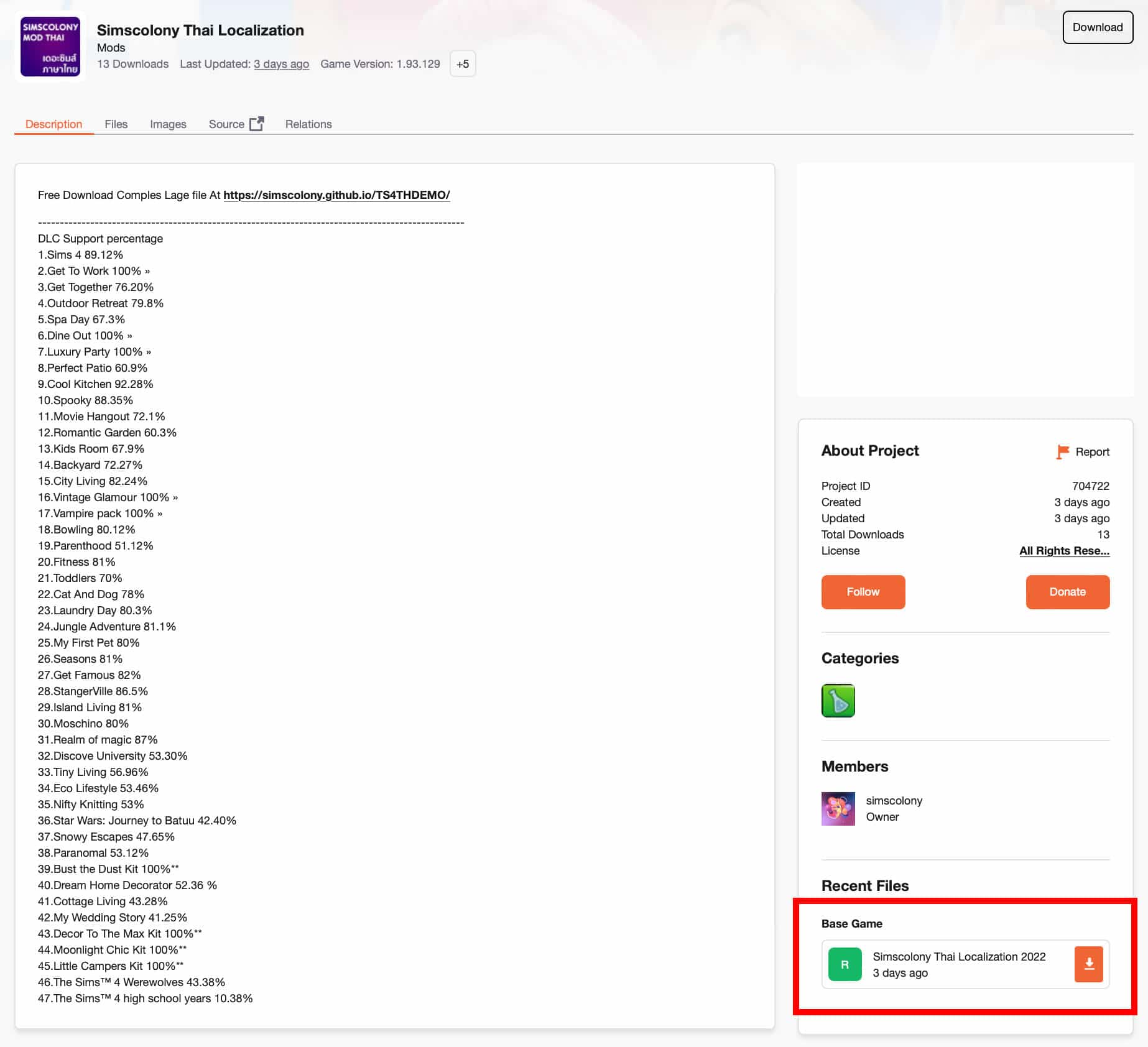
Task: Download Simscolony Thai Localization 2022 file
Action: (1089, 964)
